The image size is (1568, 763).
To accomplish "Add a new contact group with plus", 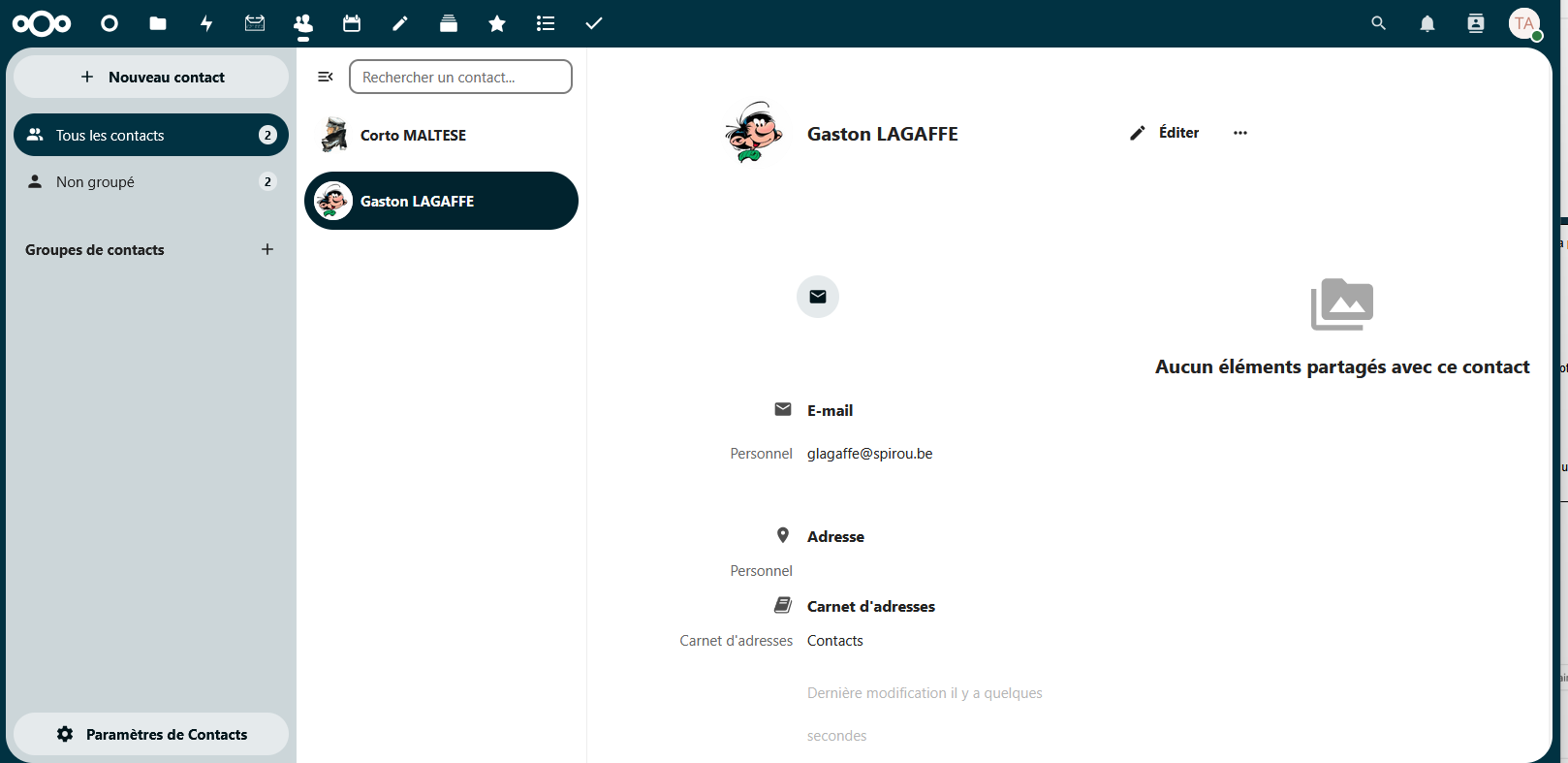I will tap(267, 249).
